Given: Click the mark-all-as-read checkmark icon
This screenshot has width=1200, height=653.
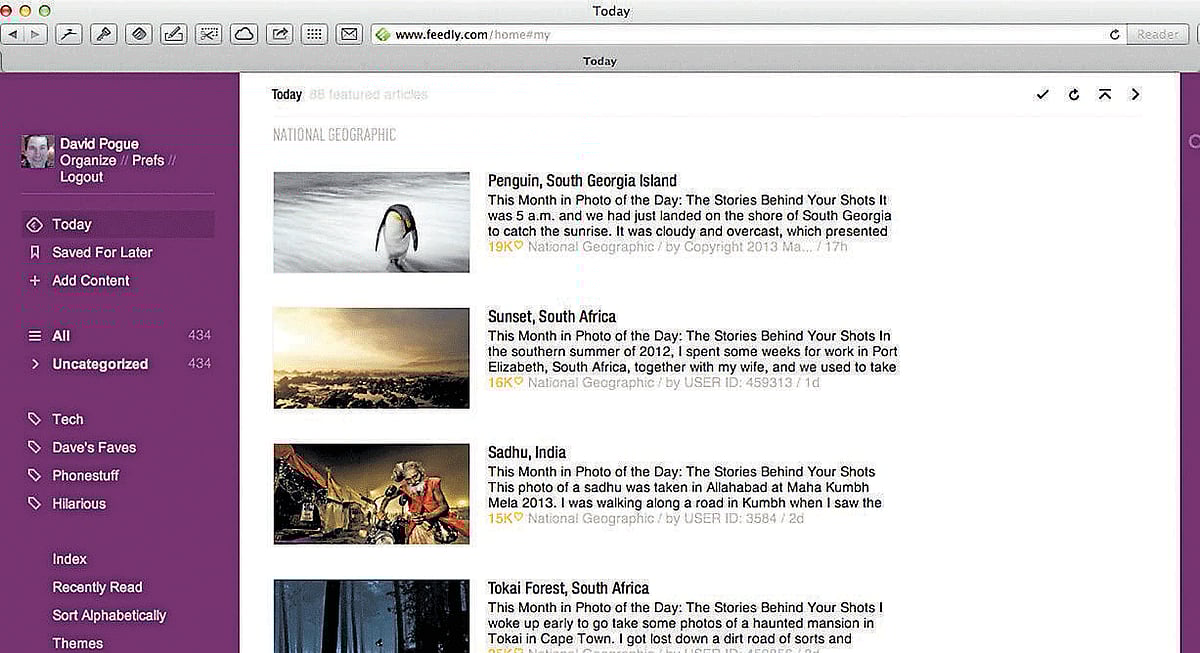Looking at the screenshot, I should (x=1043, y=94).
